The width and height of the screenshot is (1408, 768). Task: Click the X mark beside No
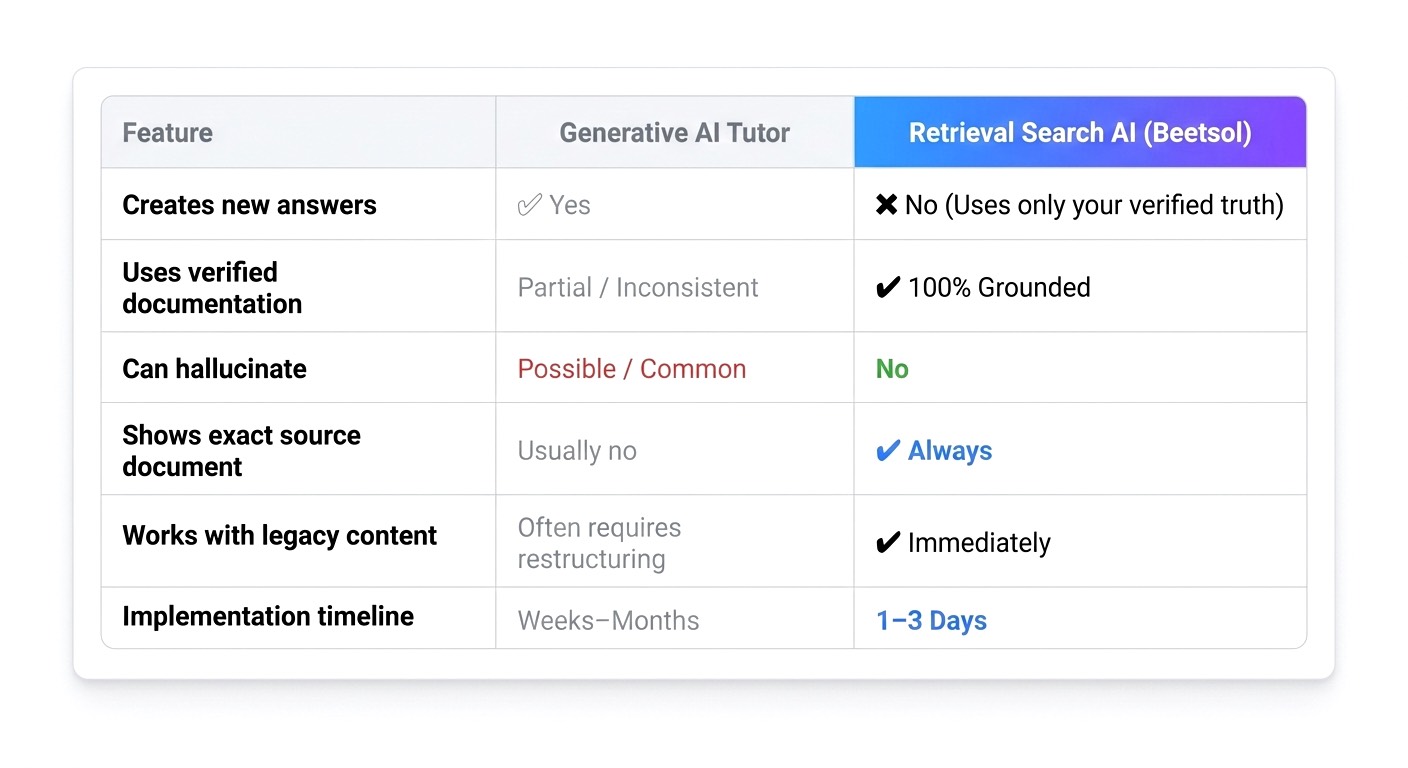click(x=886, y=205)
